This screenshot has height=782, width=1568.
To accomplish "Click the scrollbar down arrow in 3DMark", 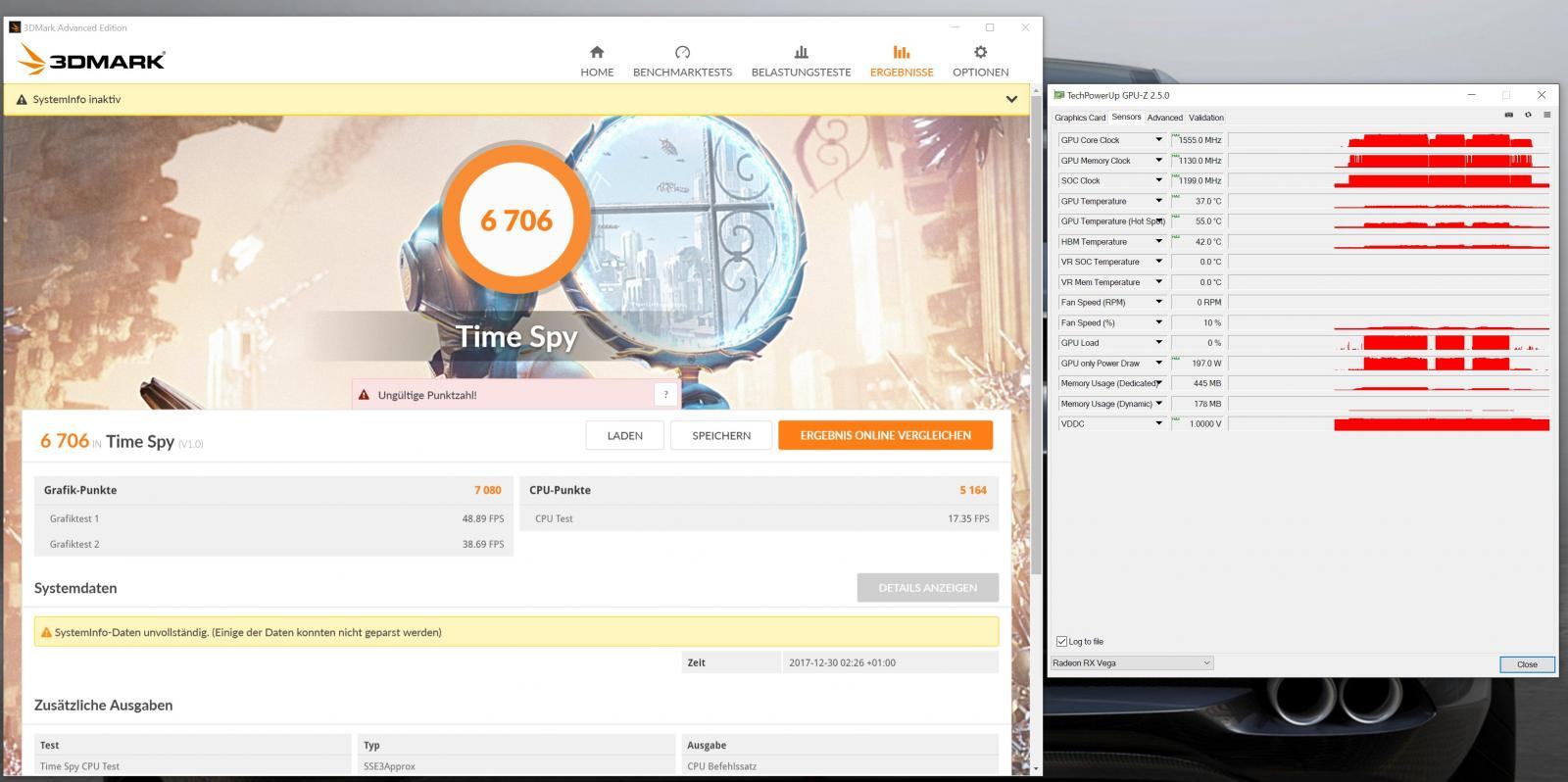I will [1037, 767].
